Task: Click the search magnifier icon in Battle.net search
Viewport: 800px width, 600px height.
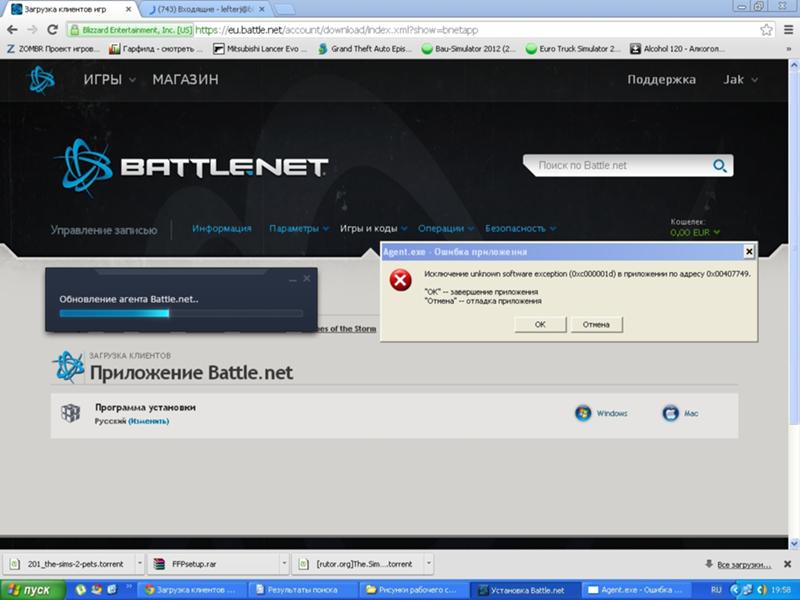Action: [719, 166]
